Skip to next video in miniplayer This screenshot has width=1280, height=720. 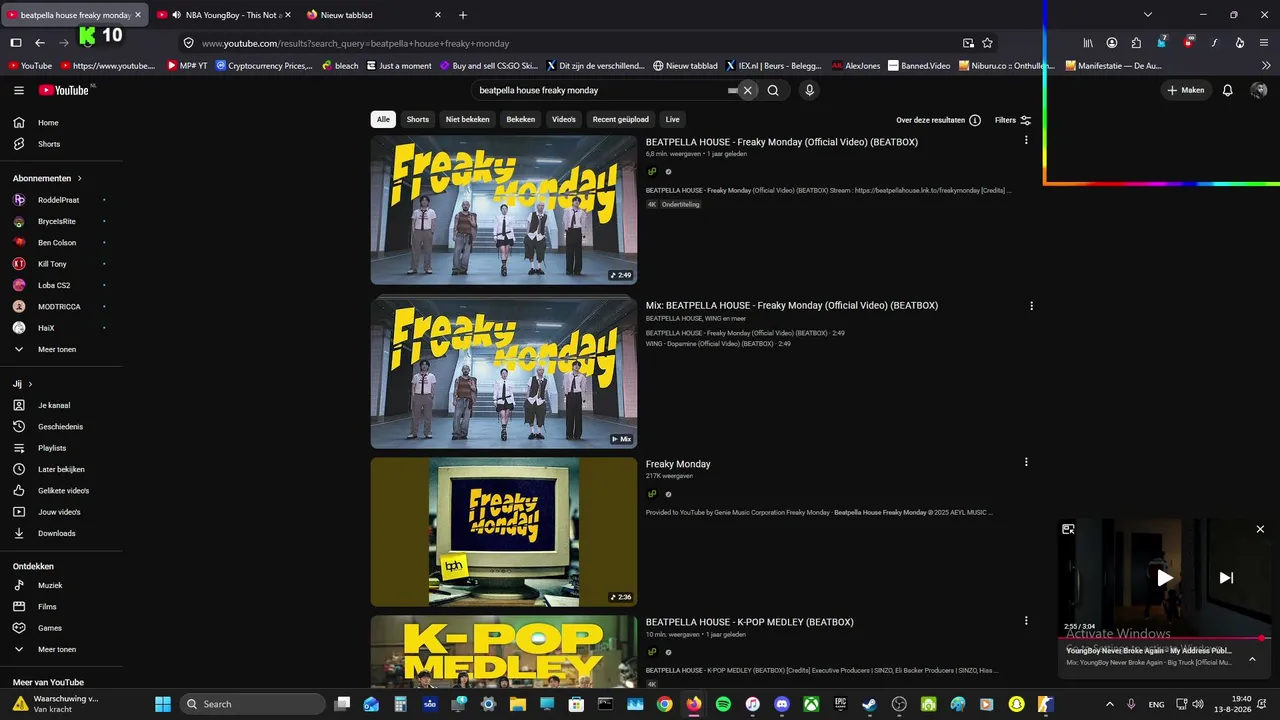pos(1226,577)
